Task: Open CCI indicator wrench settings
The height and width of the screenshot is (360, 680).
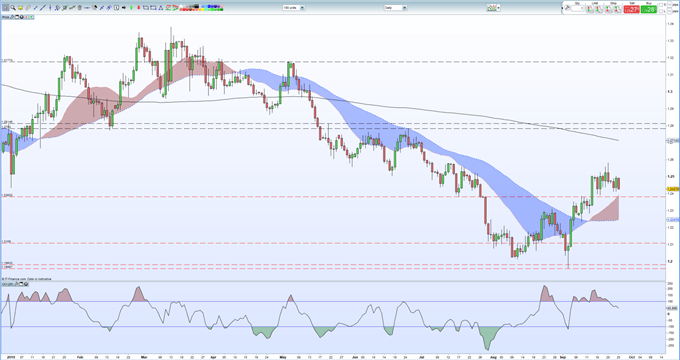Action: pos(16,284)
